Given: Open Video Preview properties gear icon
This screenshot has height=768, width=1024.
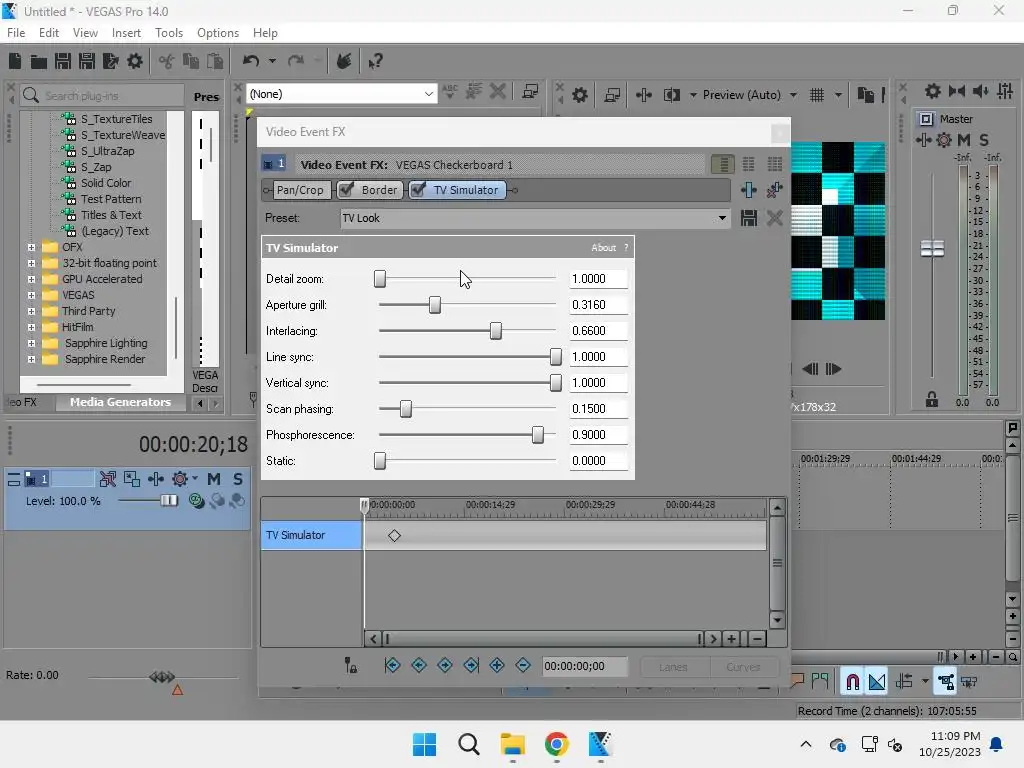Looking at the screenshot, I should 579,95.
